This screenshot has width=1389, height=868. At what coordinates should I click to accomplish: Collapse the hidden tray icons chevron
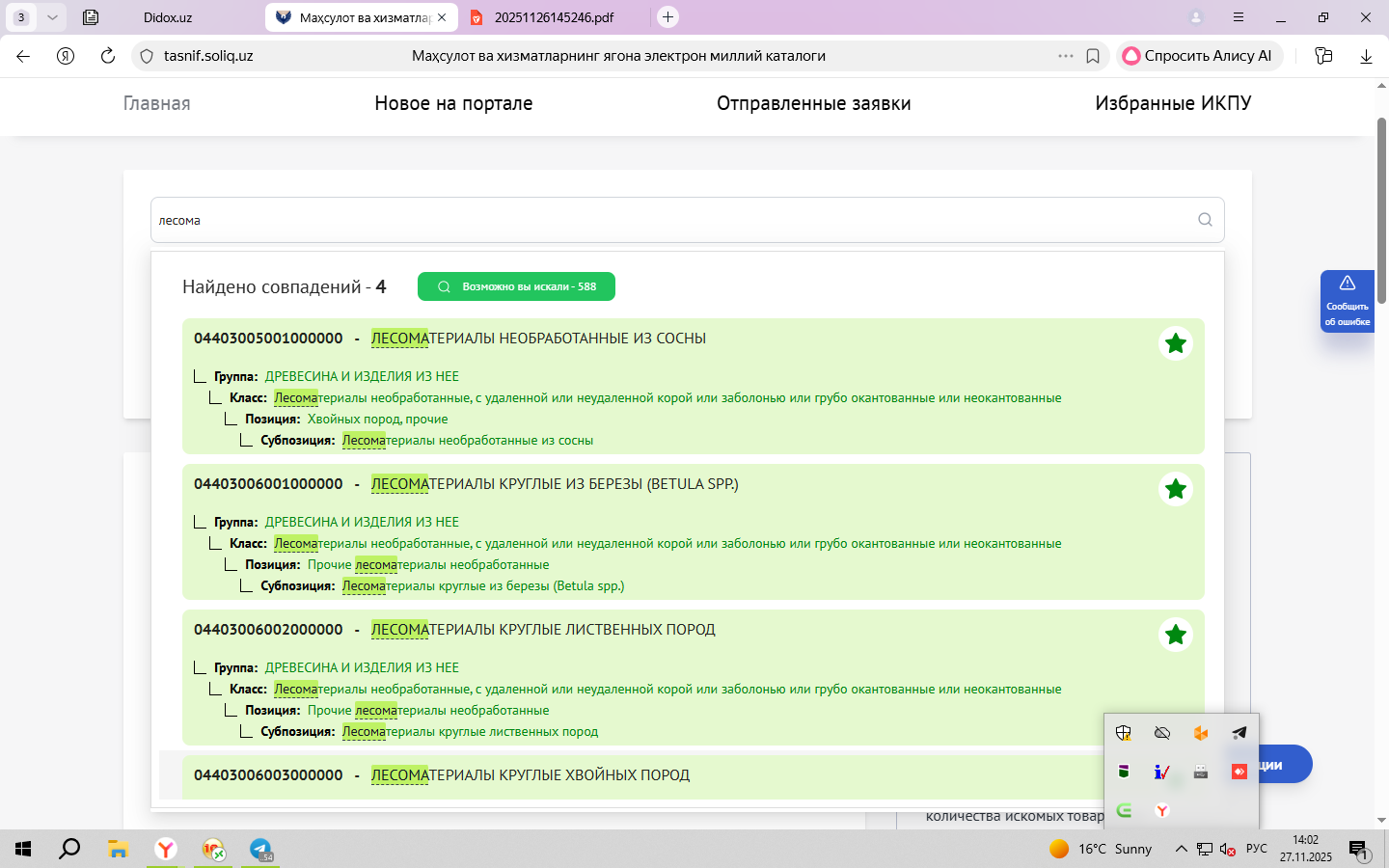[1181, 849]
